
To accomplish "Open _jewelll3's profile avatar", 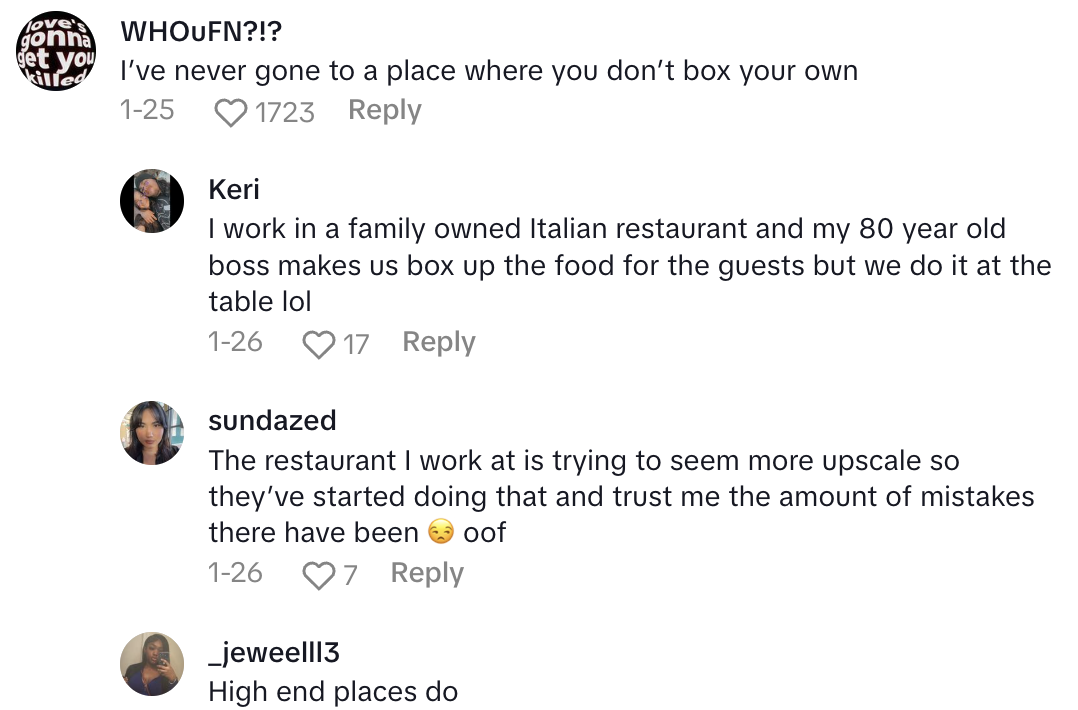I will tap(152, 663).
